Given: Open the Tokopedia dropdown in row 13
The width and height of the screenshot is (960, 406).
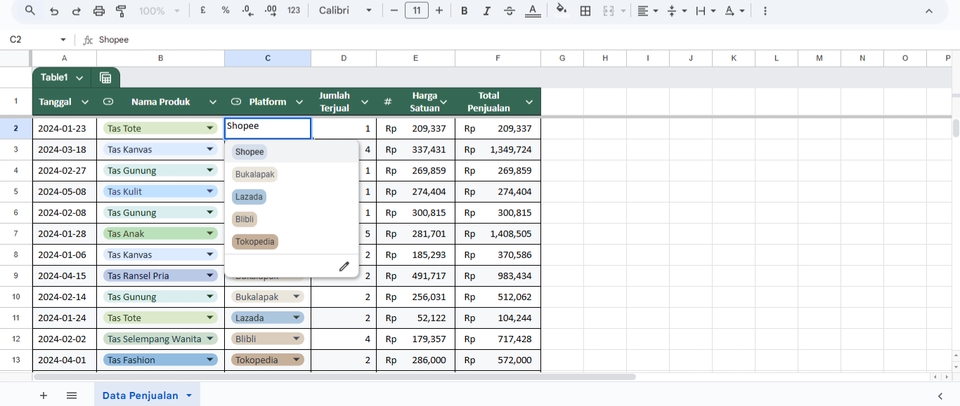Looking at the screenshot, I should (x=297, y=360).
